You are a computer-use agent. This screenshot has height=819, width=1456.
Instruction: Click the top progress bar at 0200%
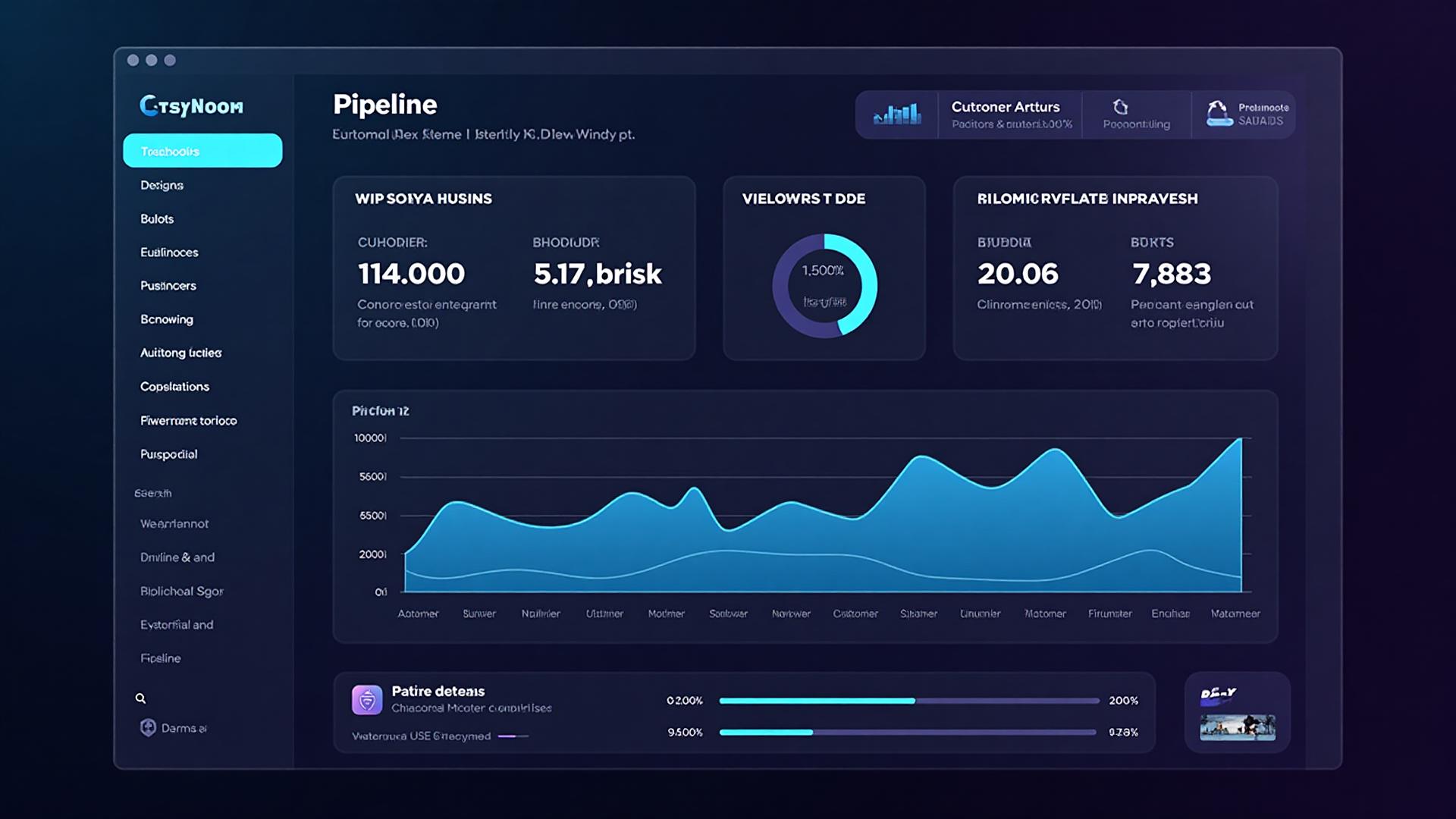(908, 701)
